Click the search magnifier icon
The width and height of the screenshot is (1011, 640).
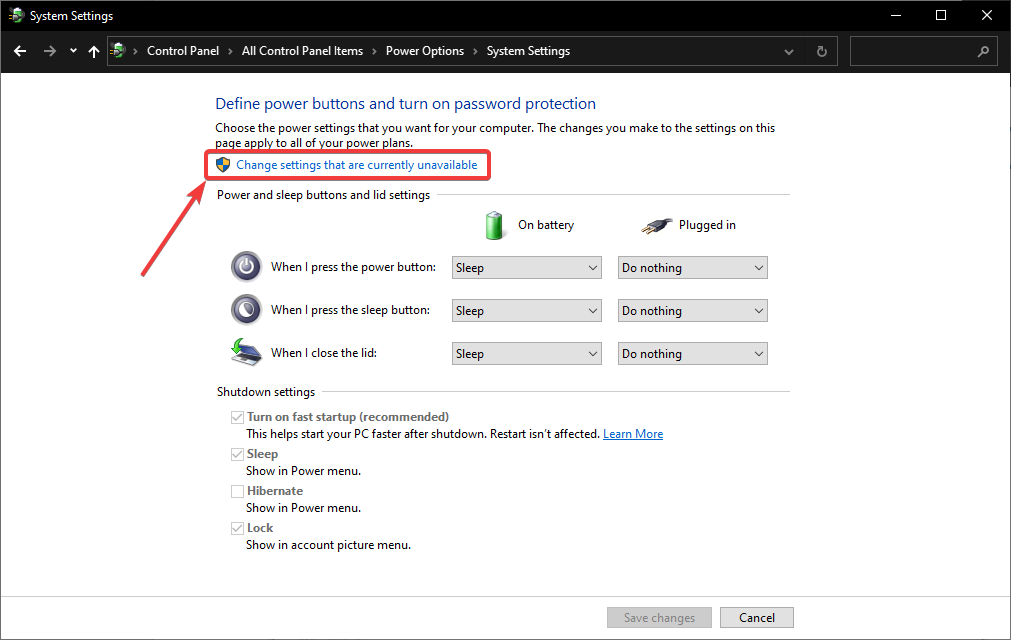[984, 51]
